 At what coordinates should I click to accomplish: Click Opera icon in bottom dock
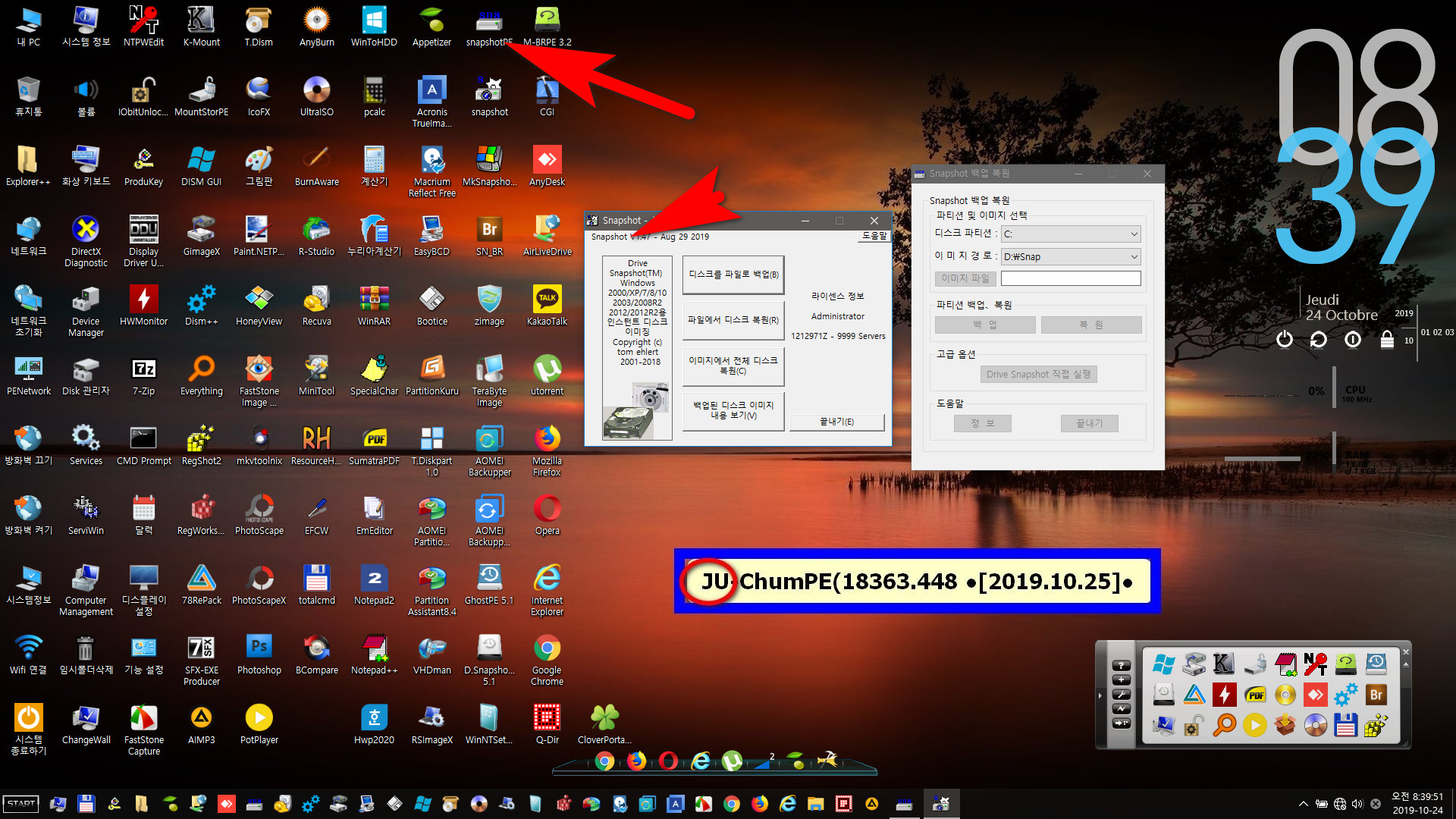coord(668,761)
